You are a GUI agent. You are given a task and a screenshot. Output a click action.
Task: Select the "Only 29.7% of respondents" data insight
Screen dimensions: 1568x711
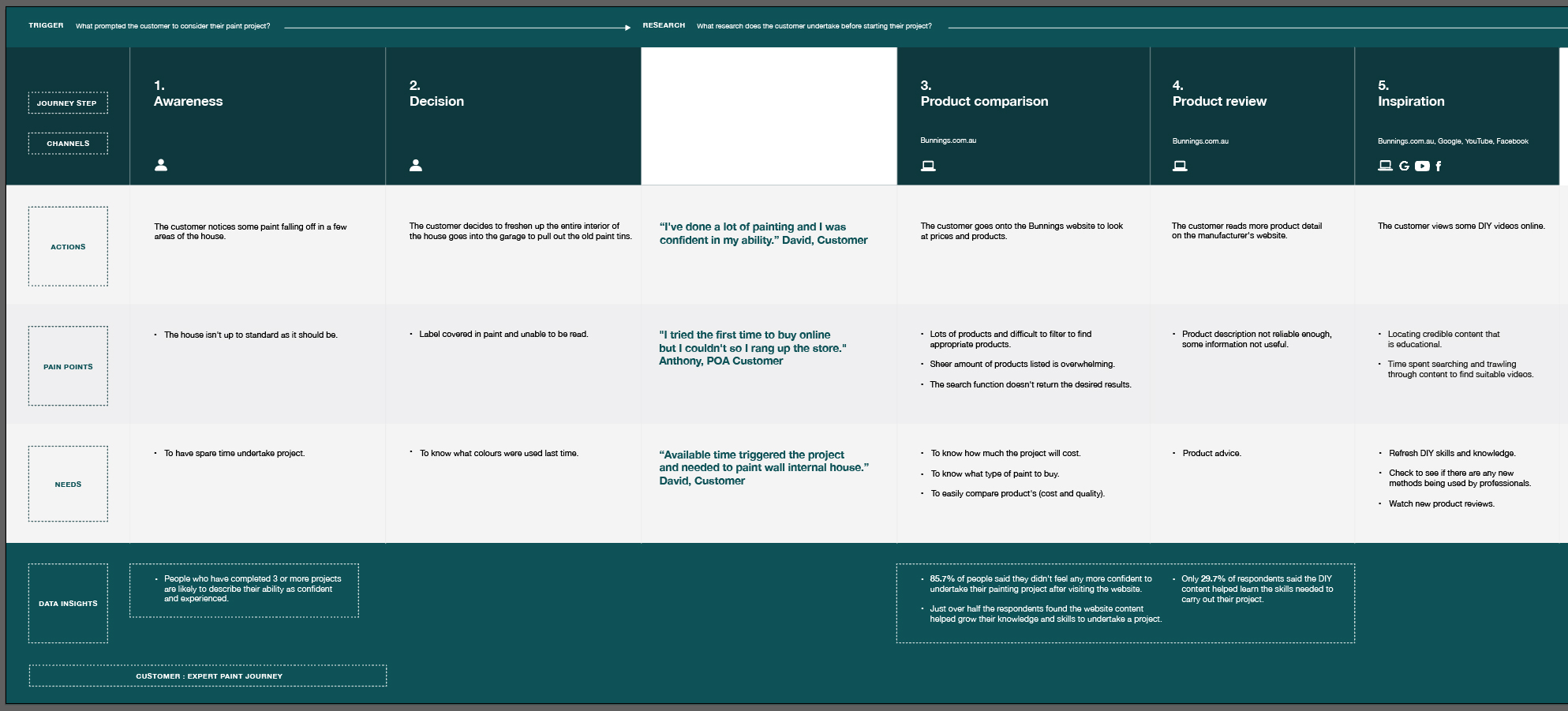(x=1257, y=589)
